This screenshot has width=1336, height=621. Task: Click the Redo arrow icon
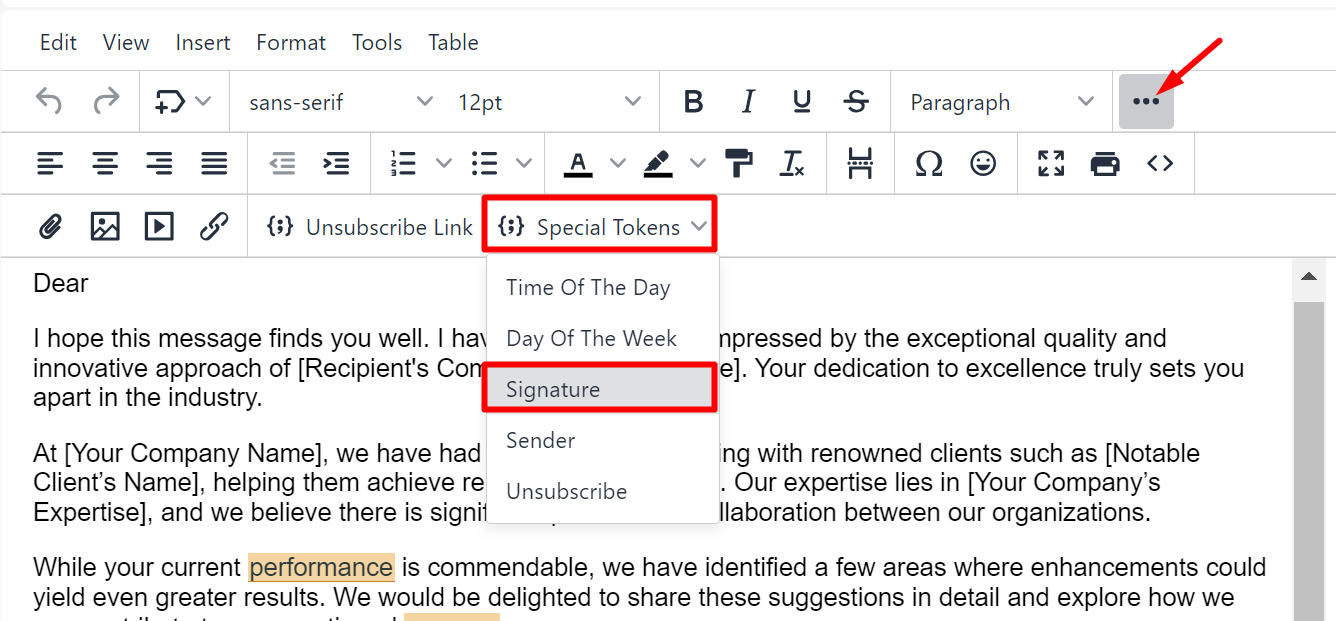105,101
